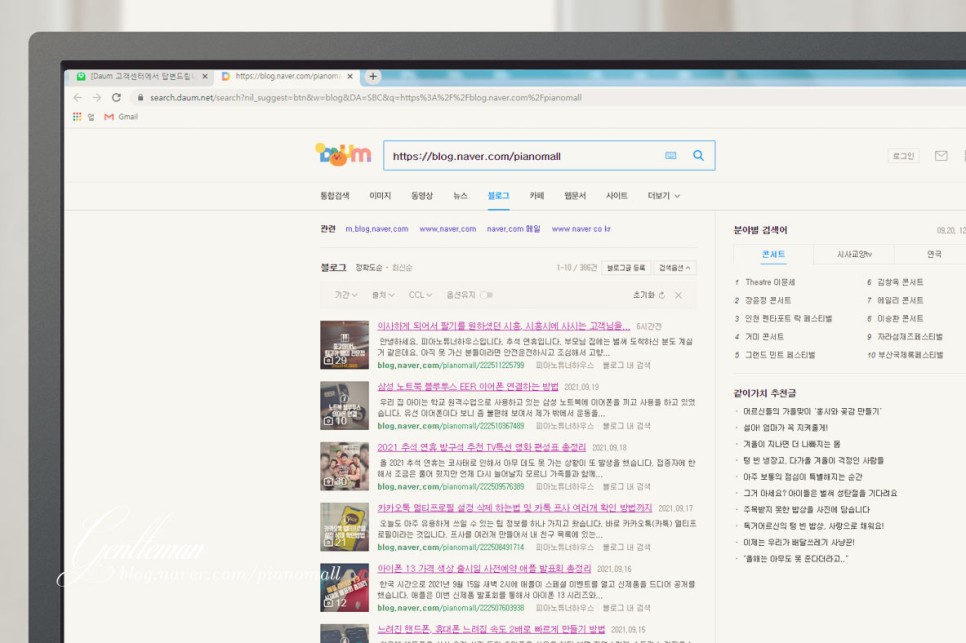This screenshot has width=966, height=643.
Task: Select the 카페 tab
Action: 537,196
